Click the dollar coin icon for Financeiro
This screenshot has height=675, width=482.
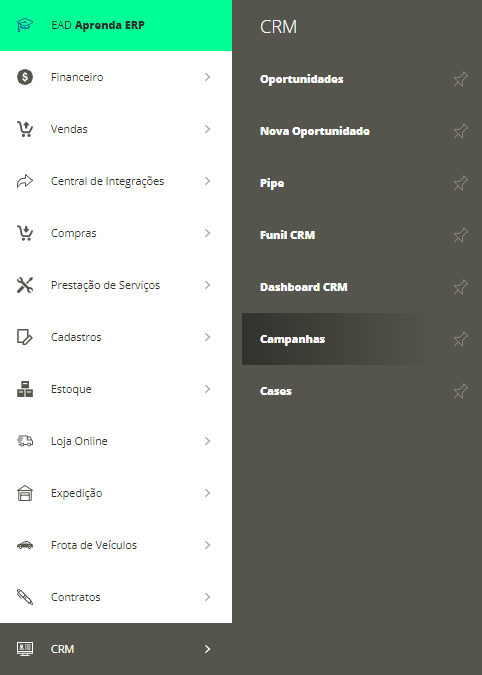tap(25, 77)
